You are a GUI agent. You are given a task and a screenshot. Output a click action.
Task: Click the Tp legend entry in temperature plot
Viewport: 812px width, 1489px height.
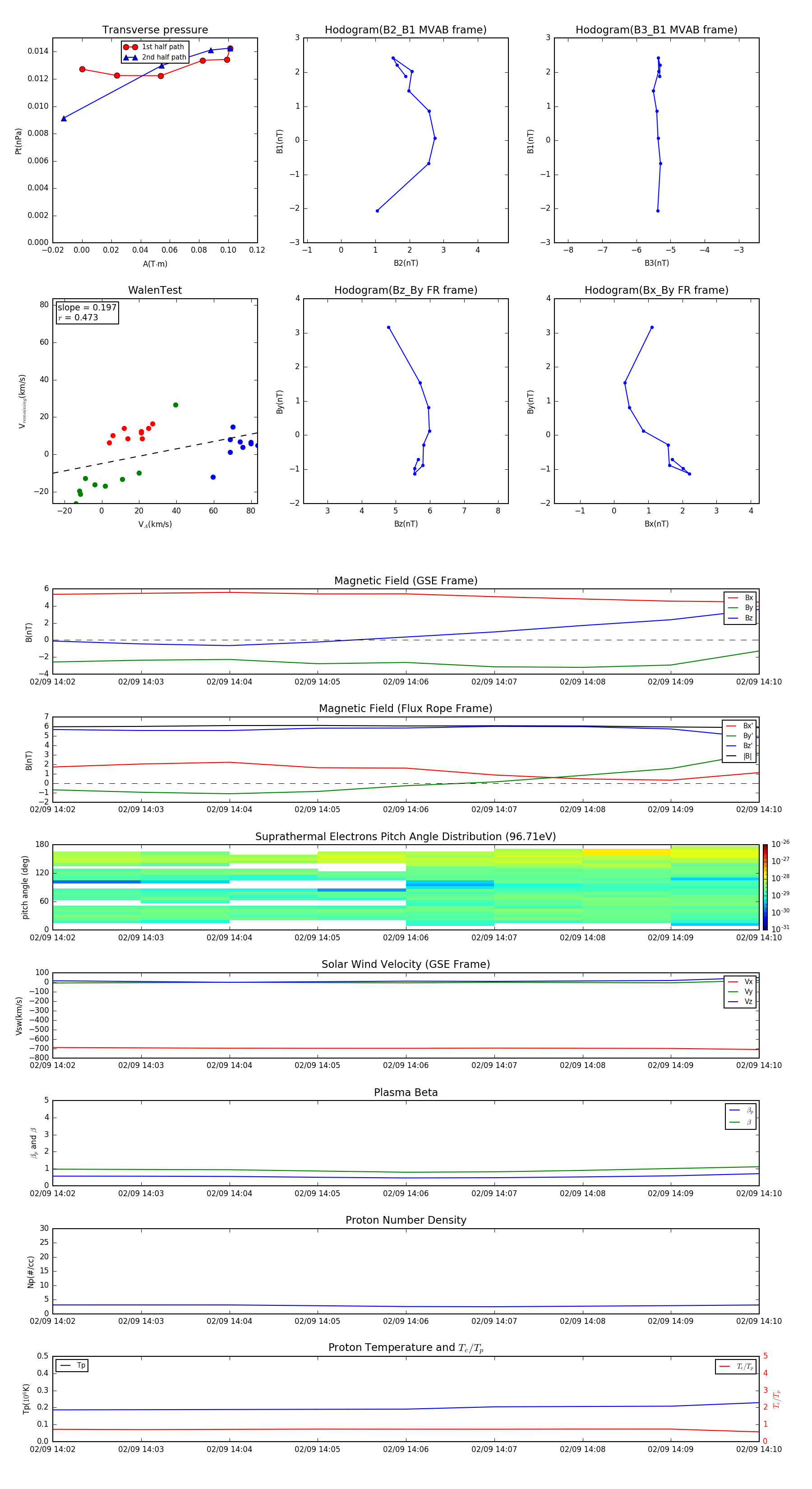click(73, 1365)
